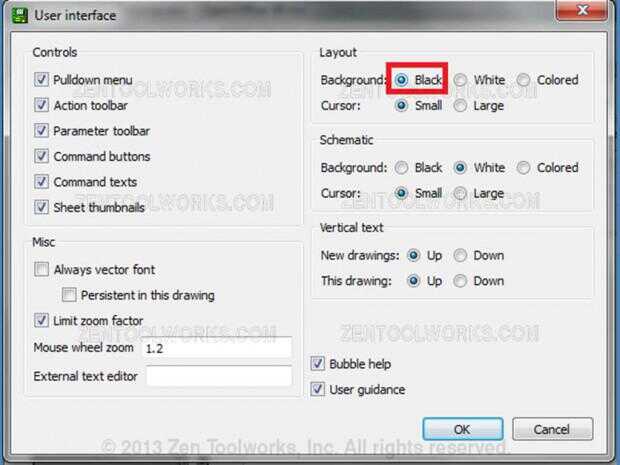Viewport: 620px width, 465px height.
Task: Disable the Parameter toolbar option
Action: tap(42, 131)
